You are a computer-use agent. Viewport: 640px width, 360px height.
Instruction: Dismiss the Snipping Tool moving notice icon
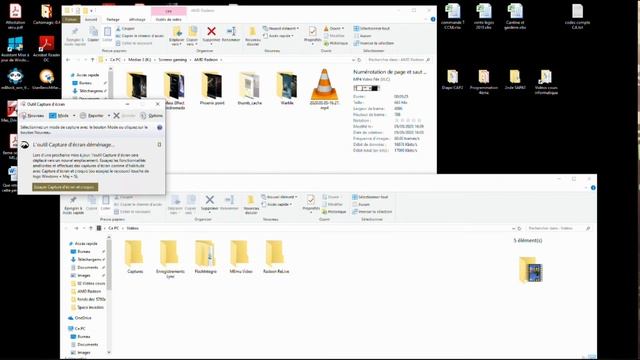pos(159,144)
